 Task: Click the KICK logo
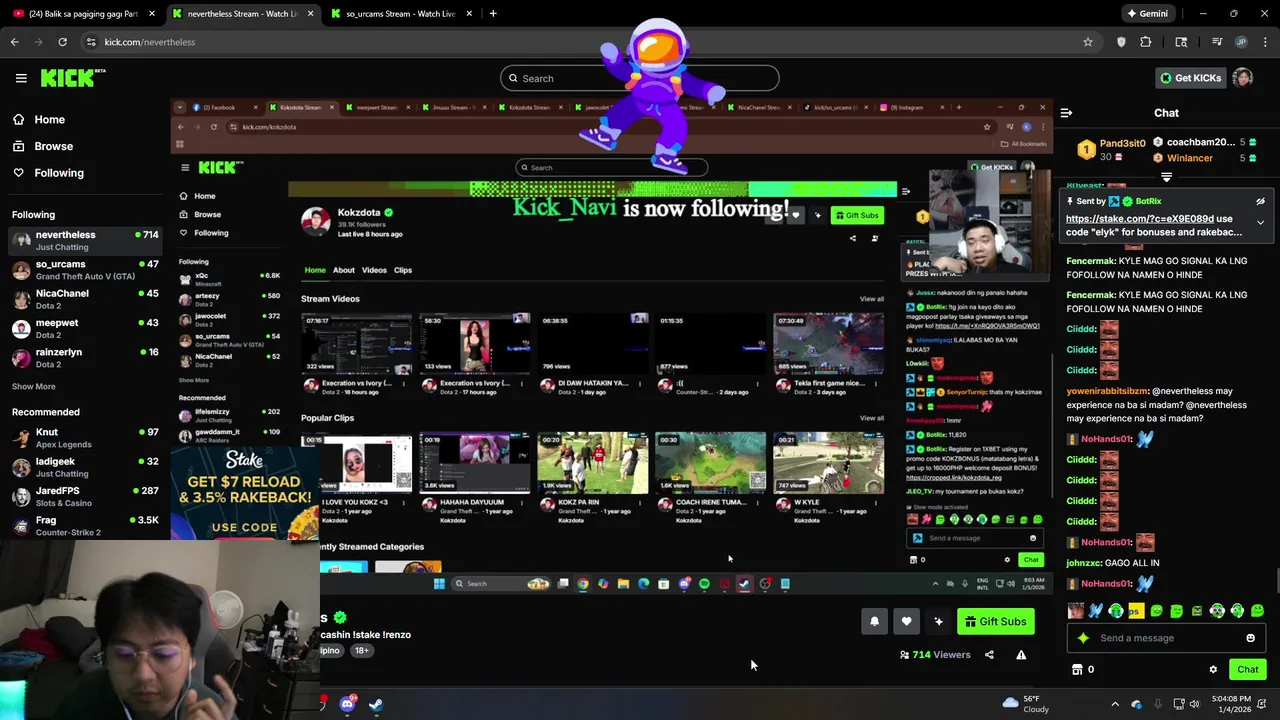[73, 78]
